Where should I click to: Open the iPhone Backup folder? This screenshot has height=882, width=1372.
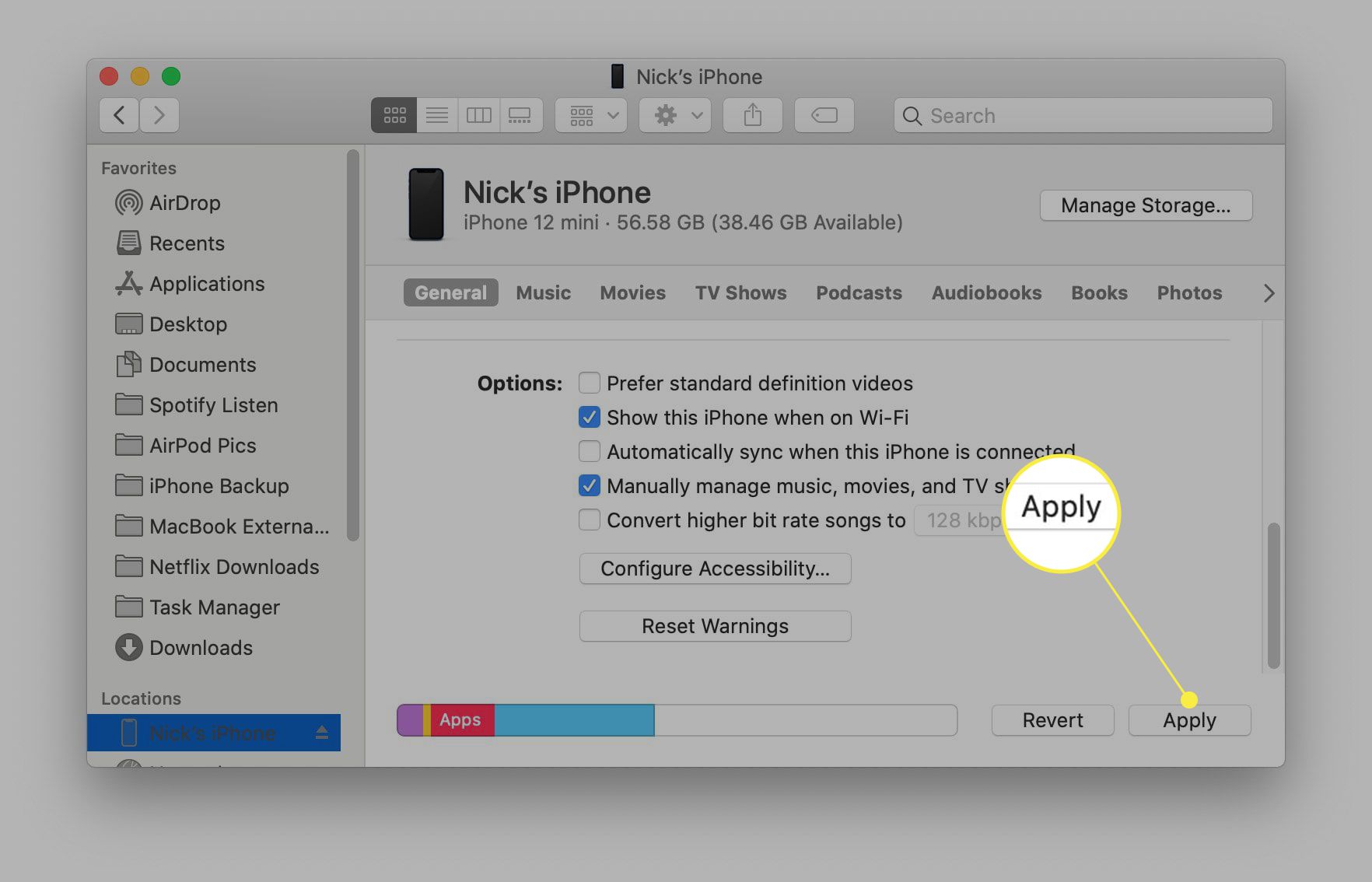pos(201,486)
